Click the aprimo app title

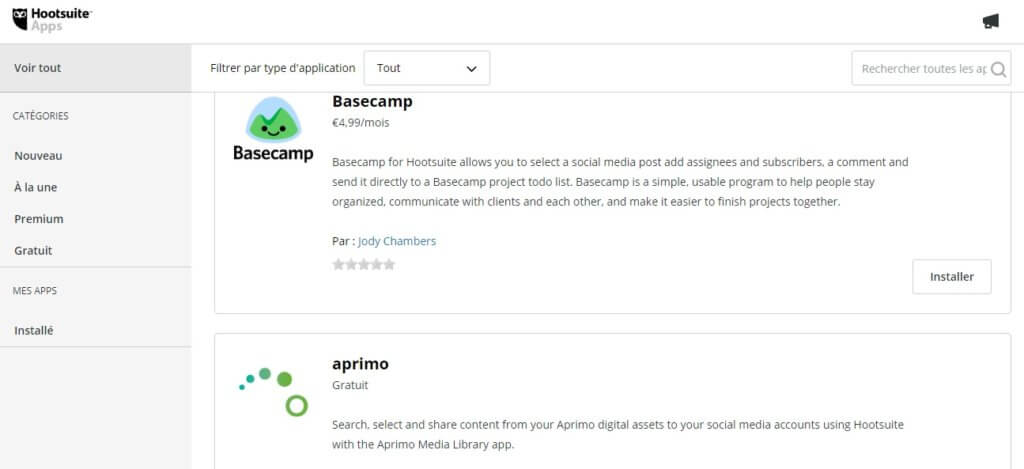[360, 364]
